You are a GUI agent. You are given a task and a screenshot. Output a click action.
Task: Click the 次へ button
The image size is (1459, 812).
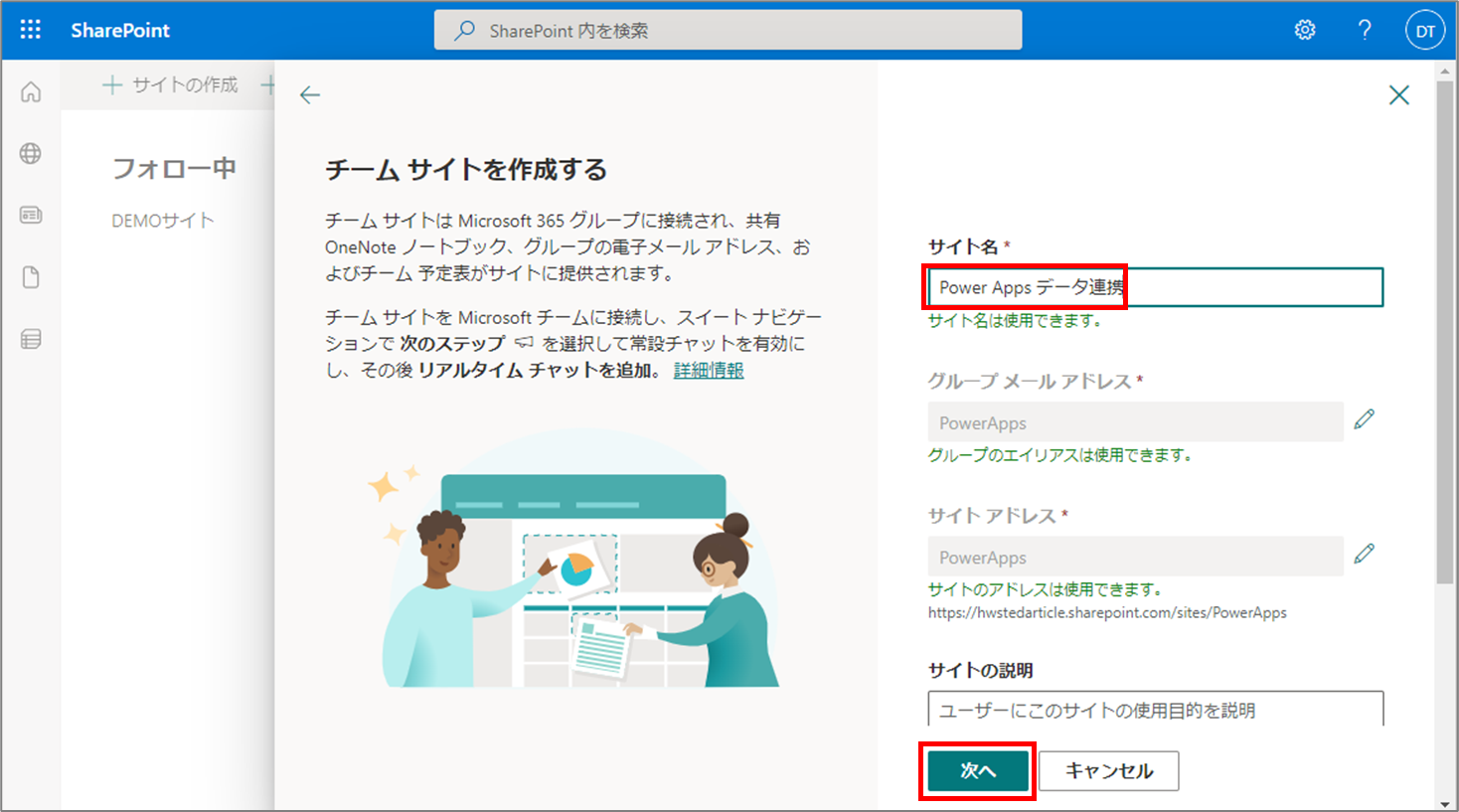[x=978, y=771]
